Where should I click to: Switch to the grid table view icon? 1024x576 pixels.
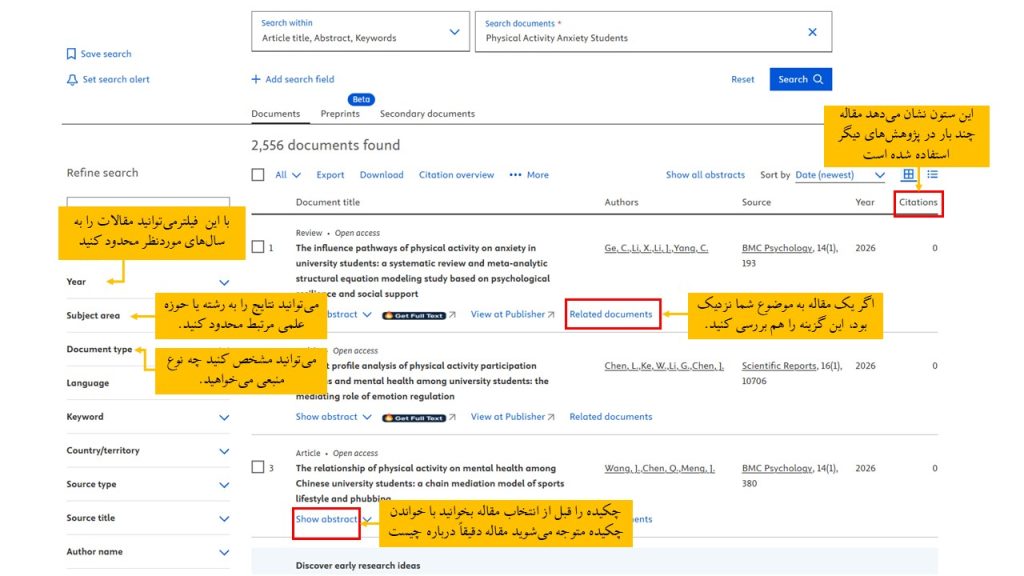pos(908,174)
